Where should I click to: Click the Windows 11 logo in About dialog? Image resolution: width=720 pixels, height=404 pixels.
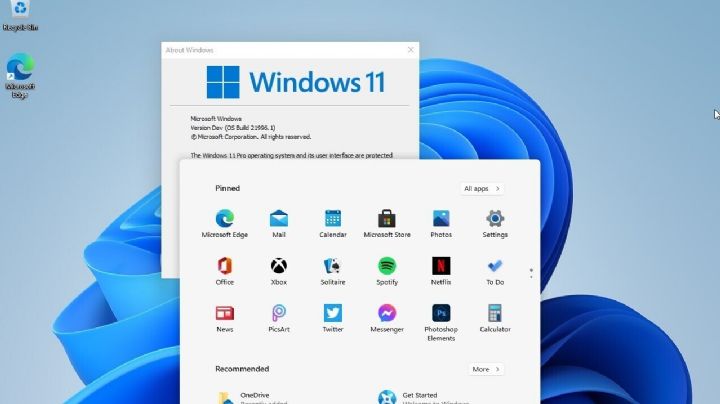295,82
